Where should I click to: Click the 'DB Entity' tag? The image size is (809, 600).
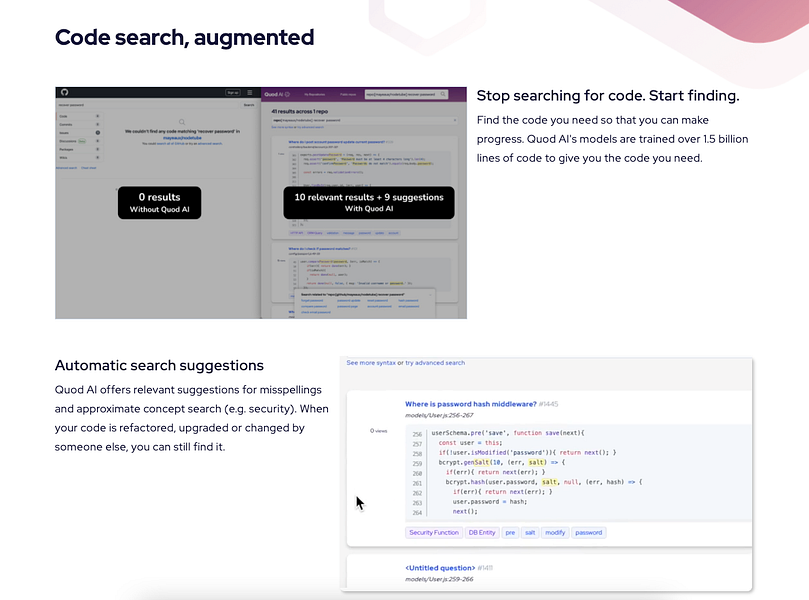click(x=482, y=532)
